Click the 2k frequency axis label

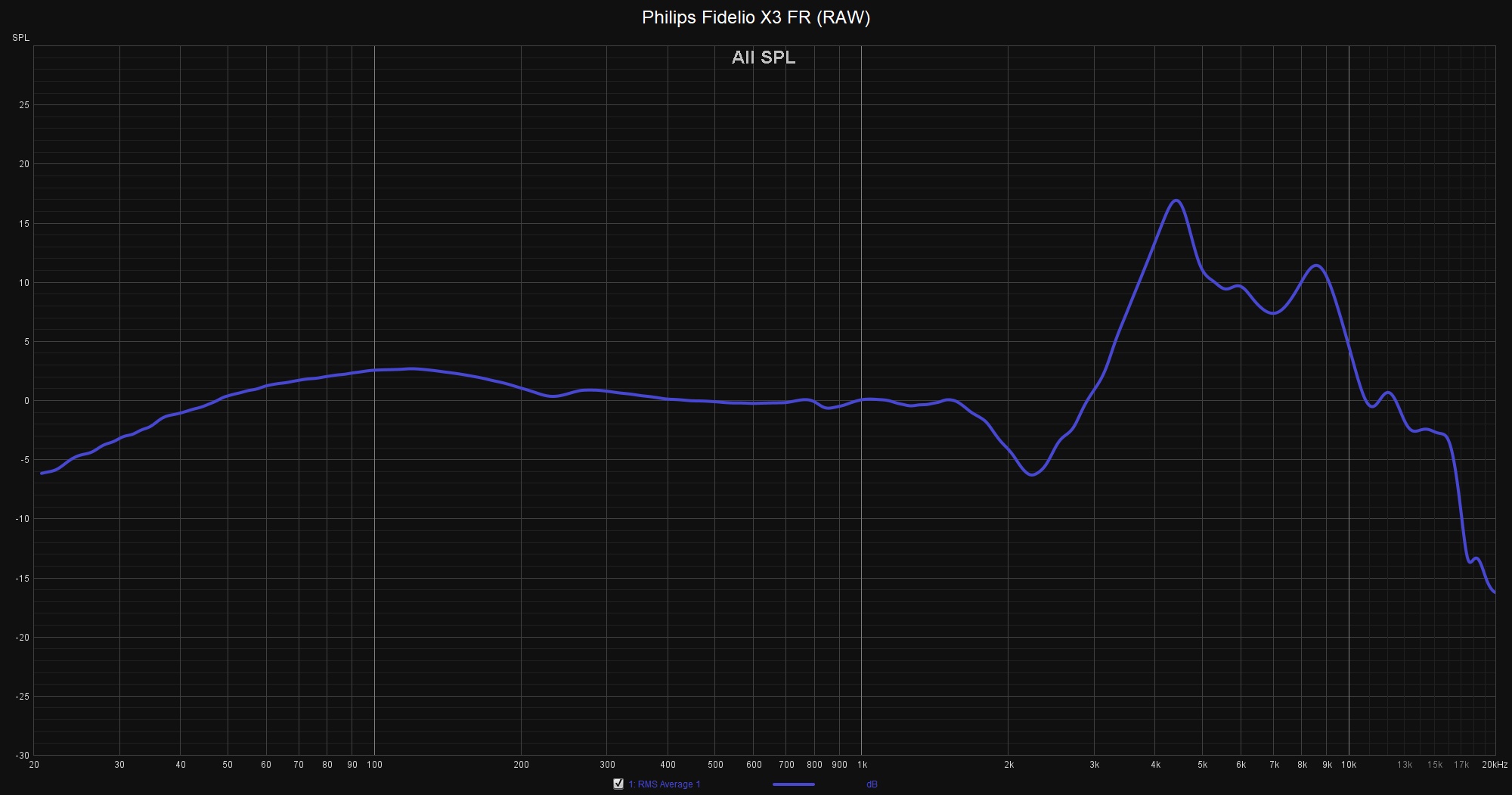(1009, 765)
